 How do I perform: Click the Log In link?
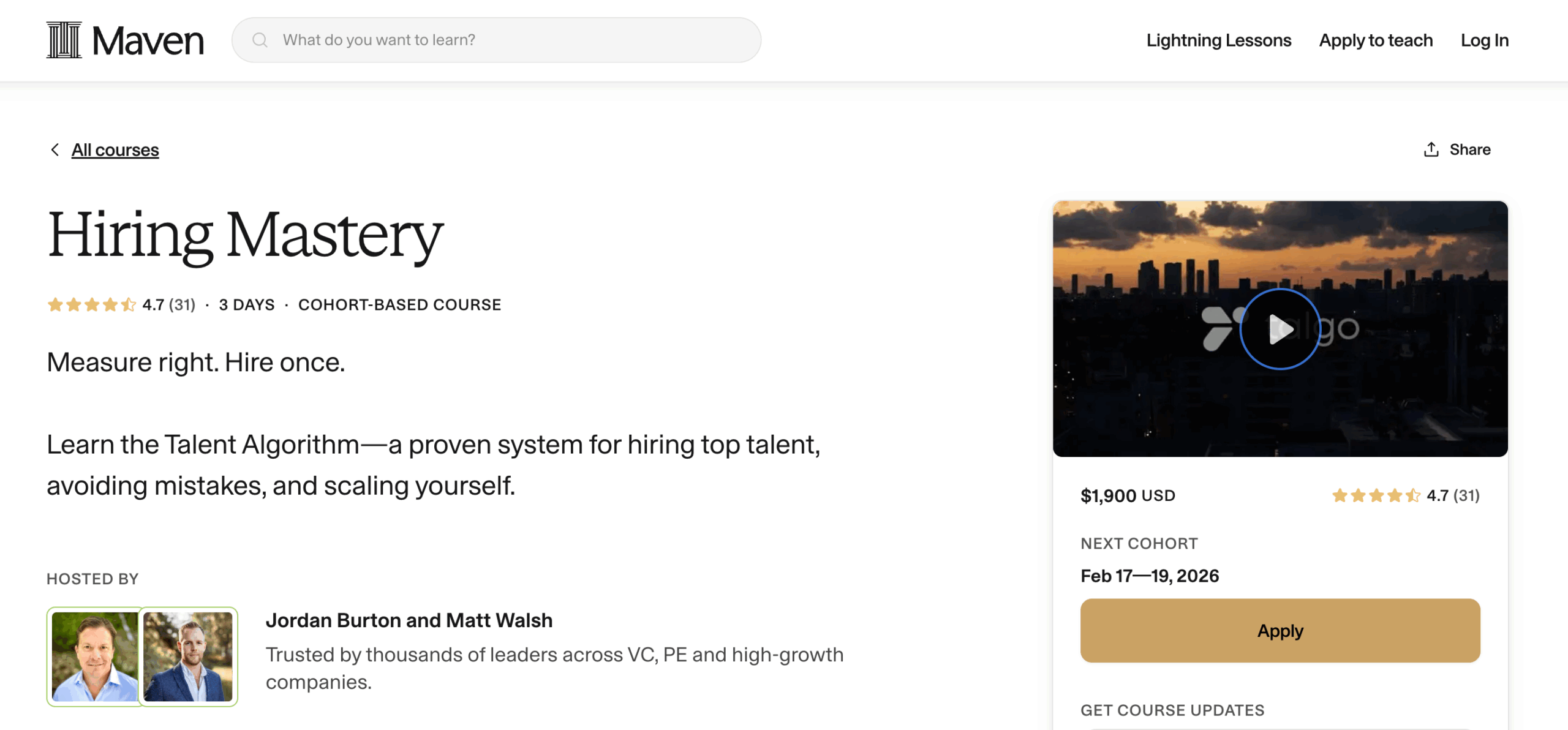pyautogui.click(x=1484, y=40)
